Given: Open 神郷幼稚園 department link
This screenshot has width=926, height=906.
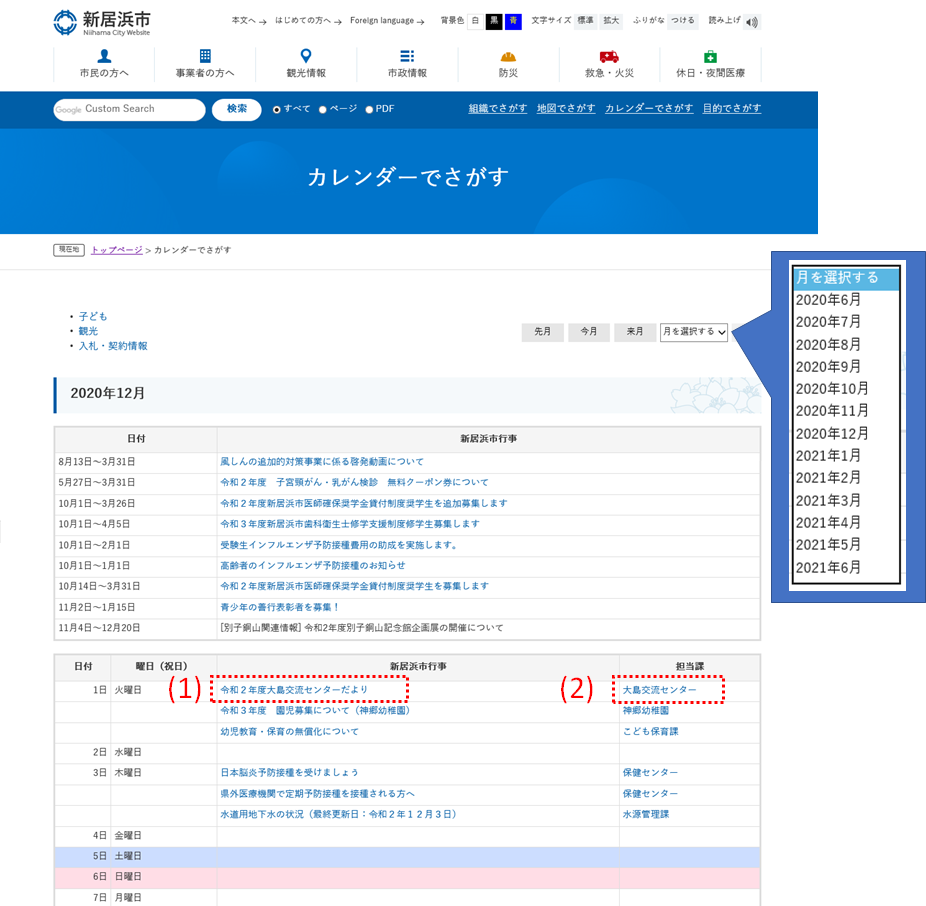Looking at the screenshot, I should click(646, 711).
